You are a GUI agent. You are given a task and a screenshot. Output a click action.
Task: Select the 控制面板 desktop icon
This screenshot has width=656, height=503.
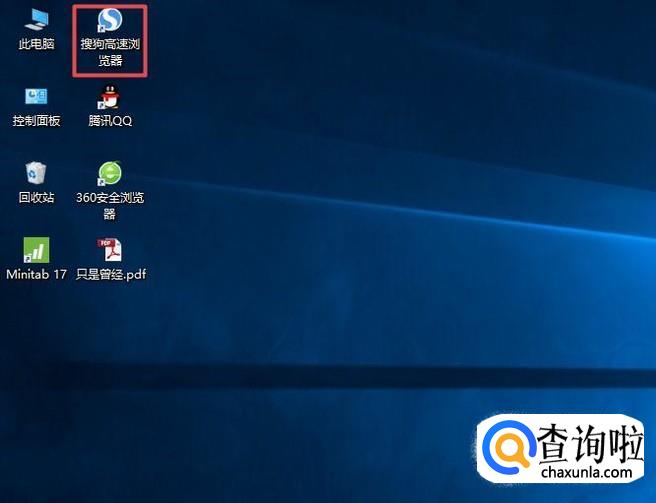coord(36,96)
